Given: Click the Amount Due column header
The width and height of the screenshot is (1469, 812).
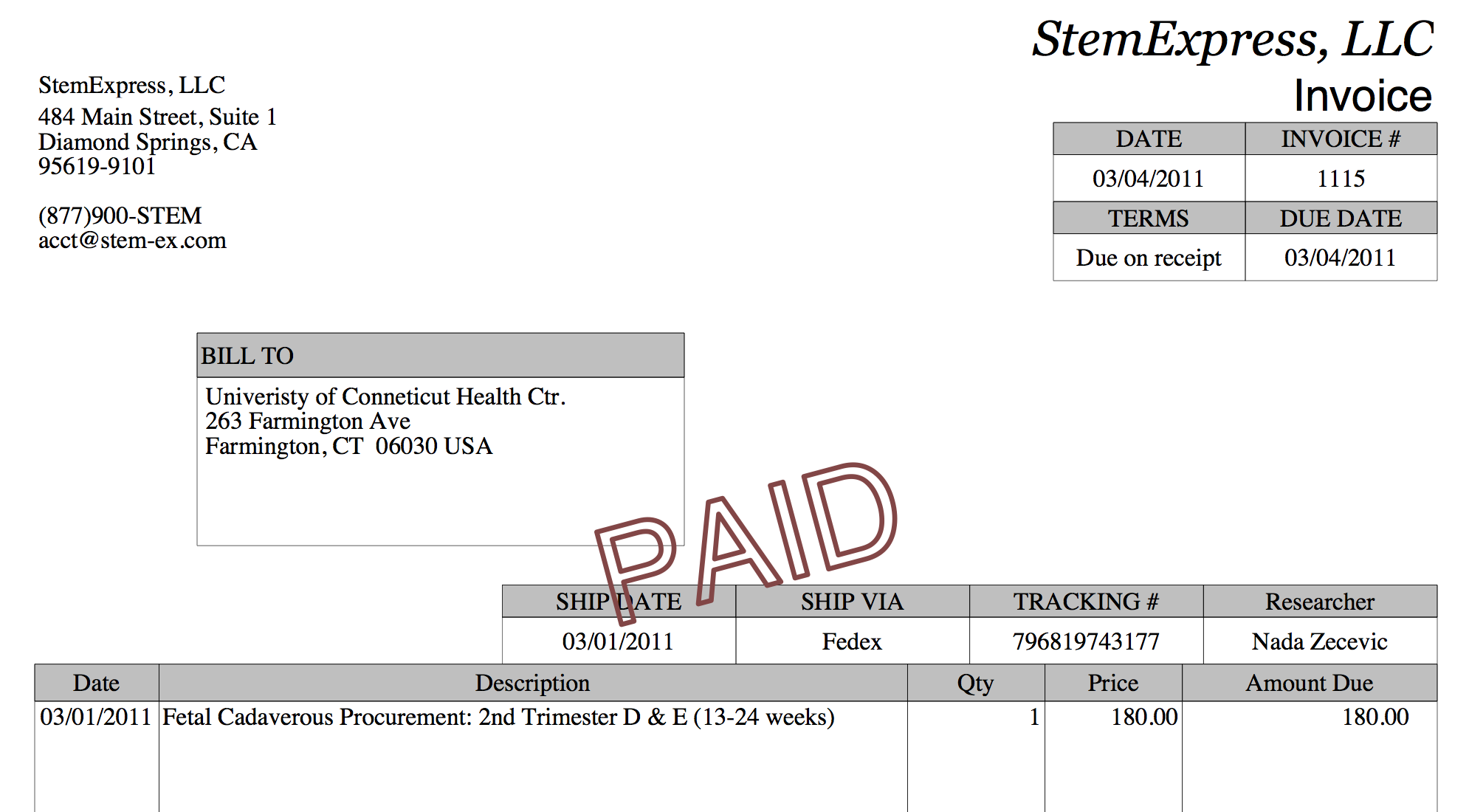Looking at the screenshot, I should (x=1310, y=683).
